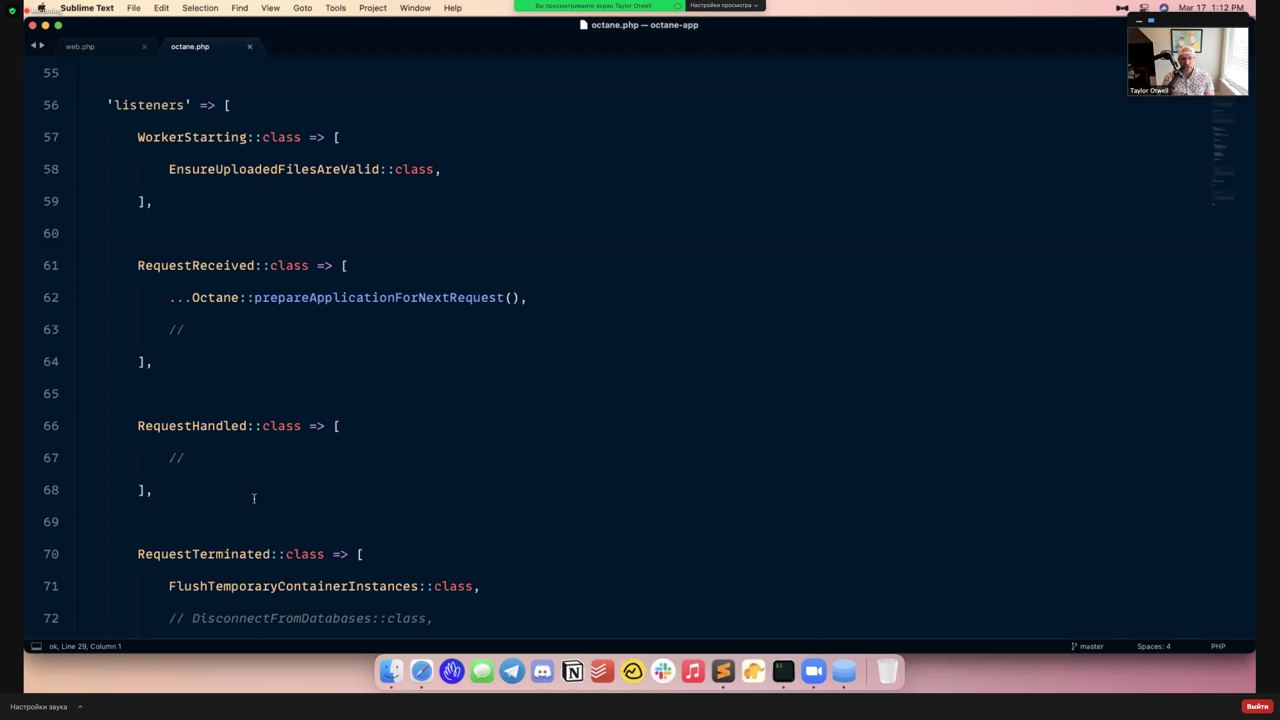Click the code minimap
The width and height of the screenshot is (1280, 720).
[x=1223, y=150]
